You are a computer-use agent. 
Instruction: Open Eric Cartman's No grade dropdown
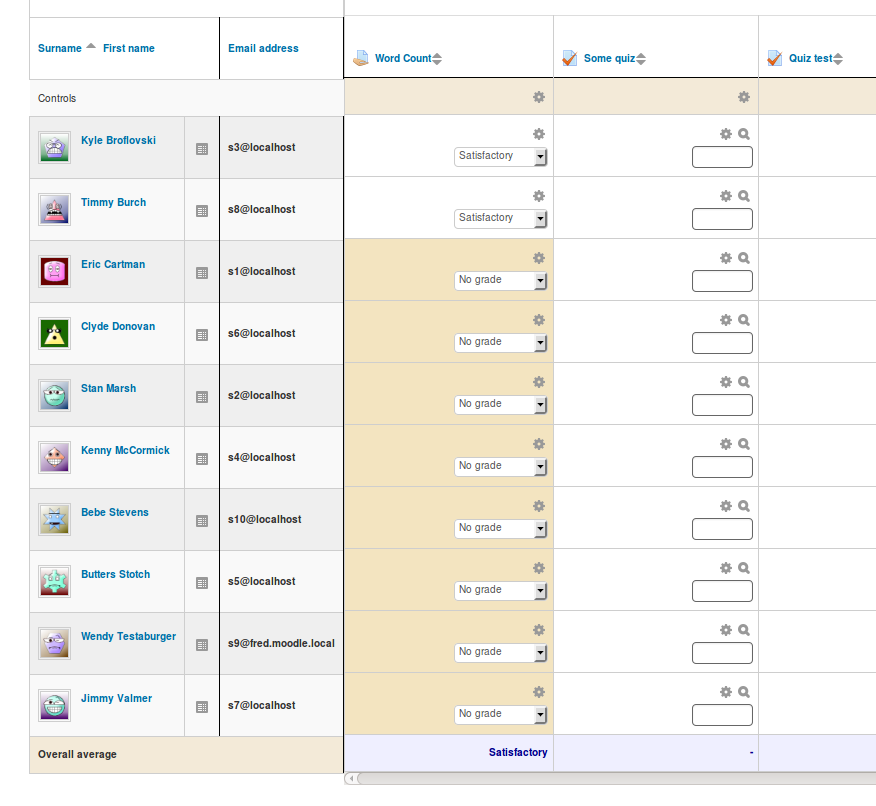tap(501, 280)
